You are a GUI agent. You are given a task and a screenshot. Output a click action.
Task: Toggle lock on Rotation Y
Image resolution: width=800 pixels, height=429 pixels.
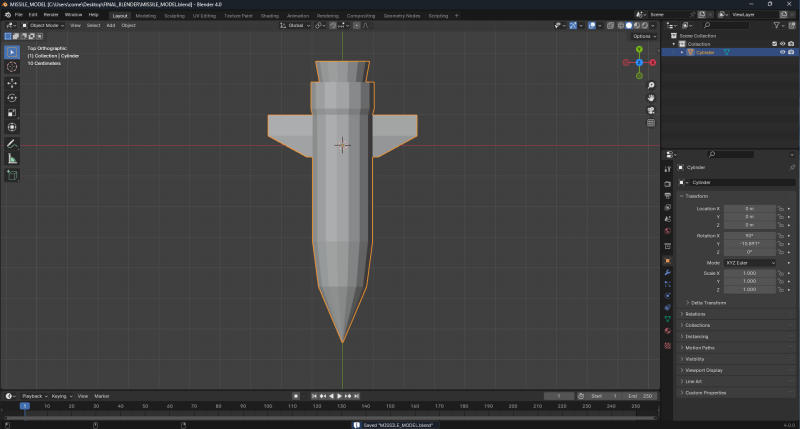click(x=780, y=244)
